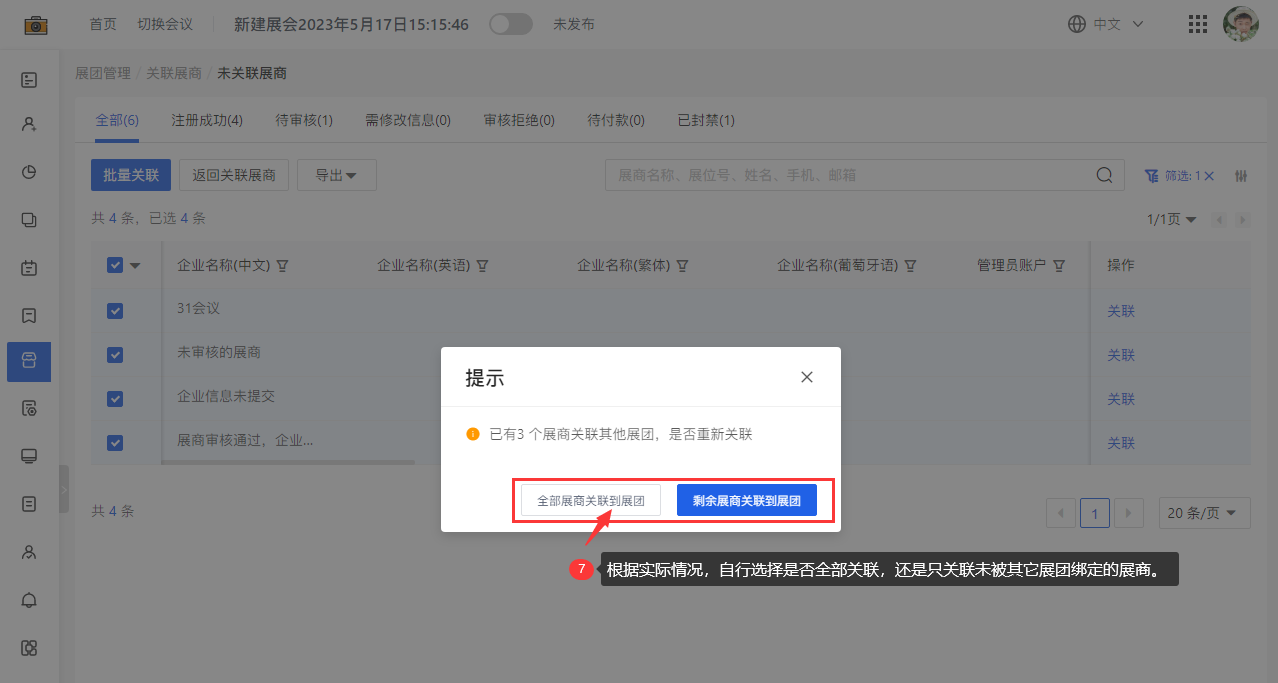Uncheck the checkbox for 31会议 row

click(115, 311)
